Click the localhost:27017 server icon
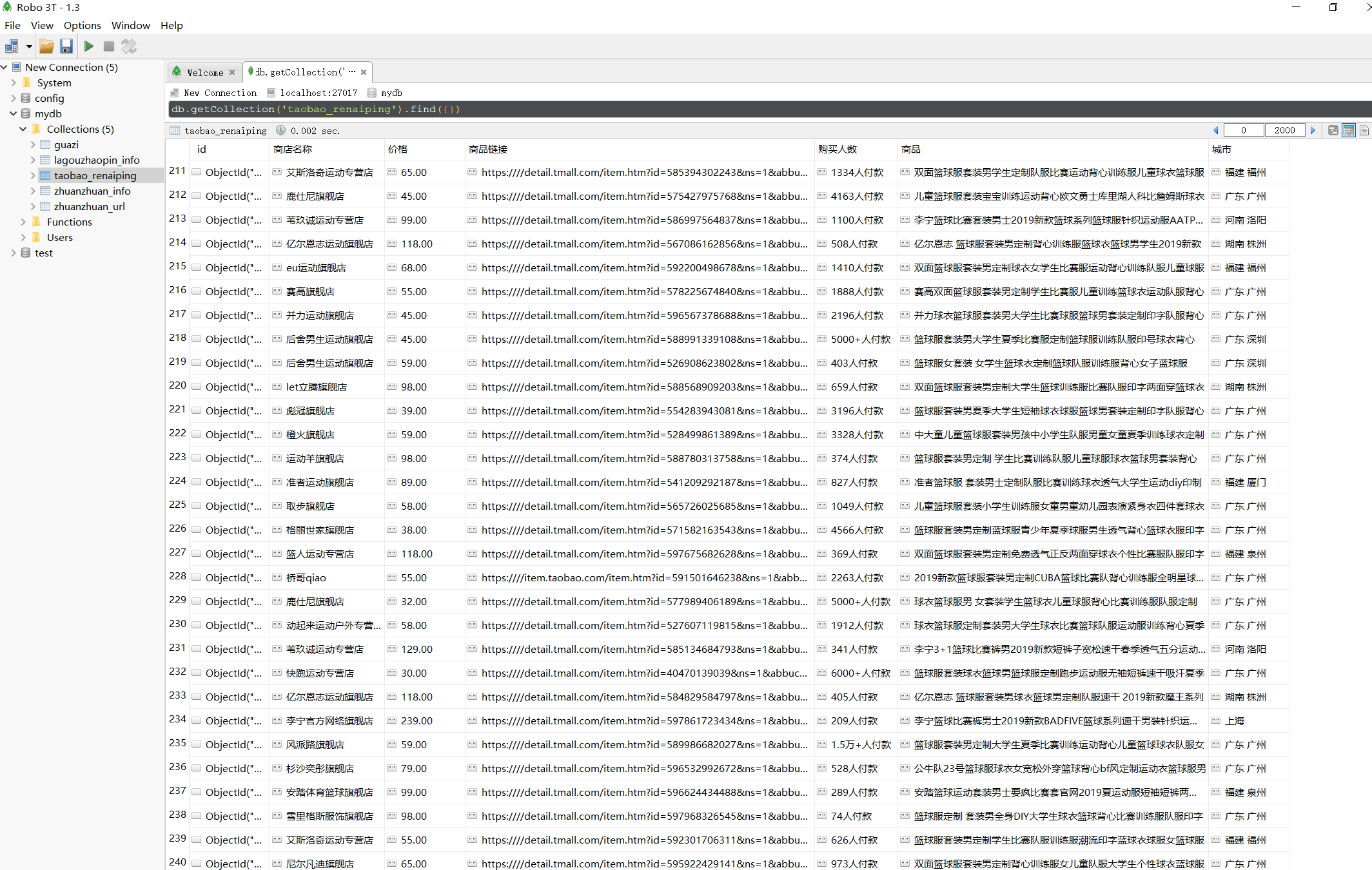The height and width of the screenshot is (870, 1372). click(x=271, y=93)
